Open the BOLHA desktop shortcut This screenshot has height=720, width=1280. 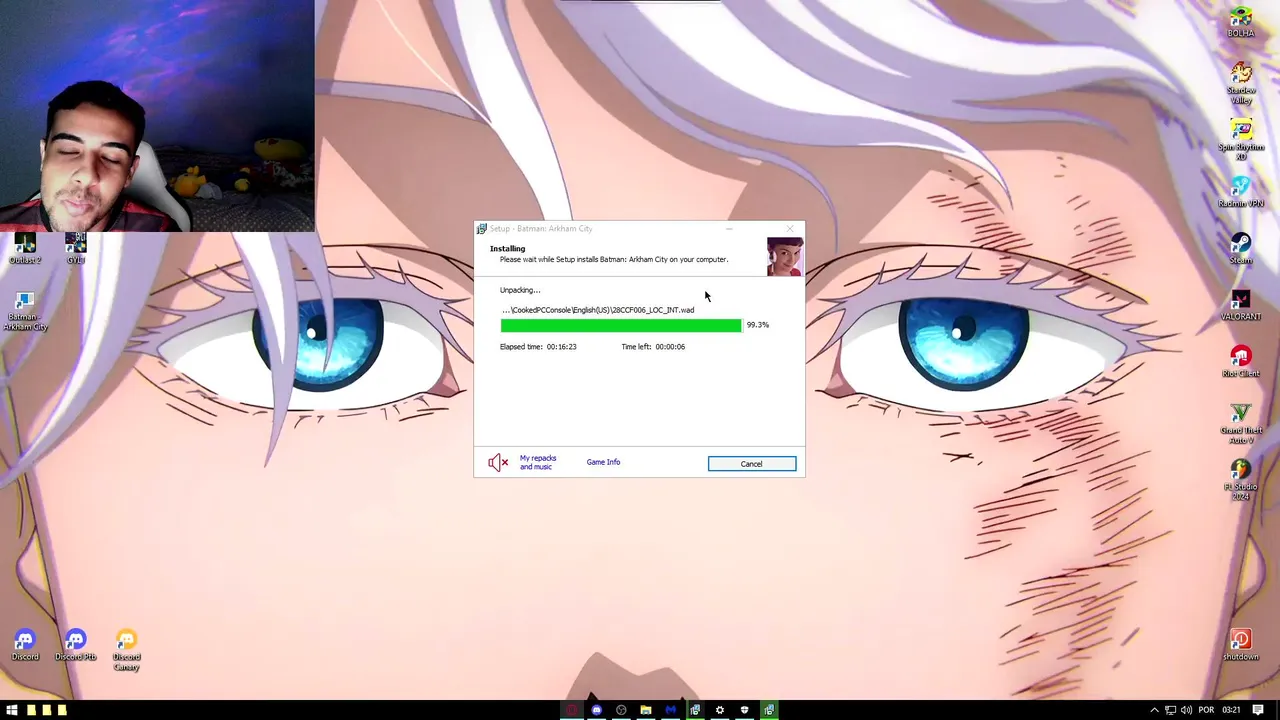(x=1241, y=22)
